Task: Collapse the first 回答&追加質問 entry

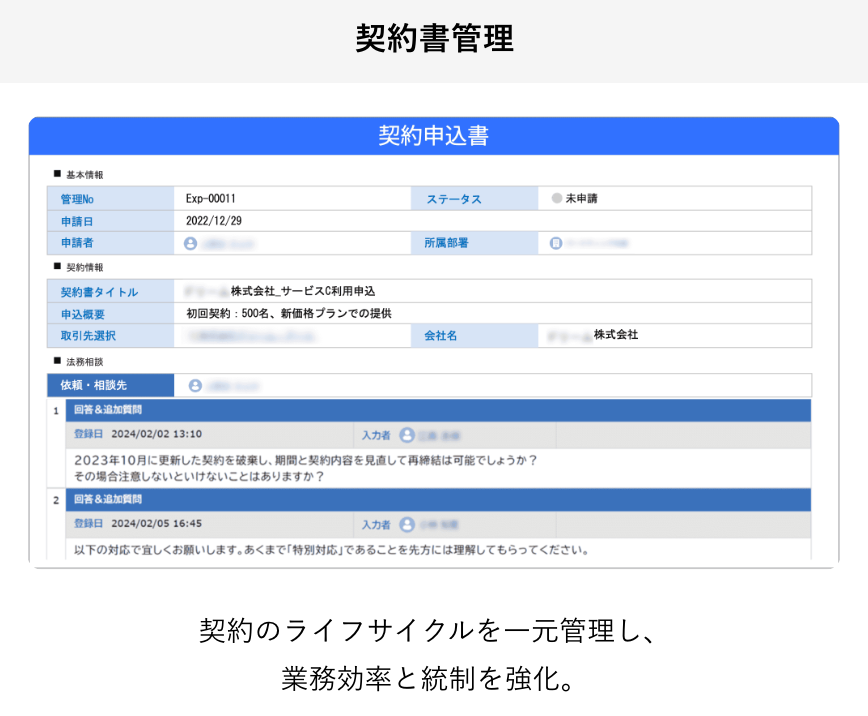Action: [430, 409]
